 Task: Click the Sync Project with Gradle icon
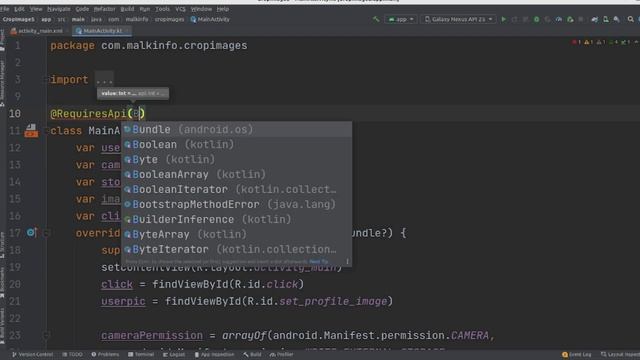point(595,19)
